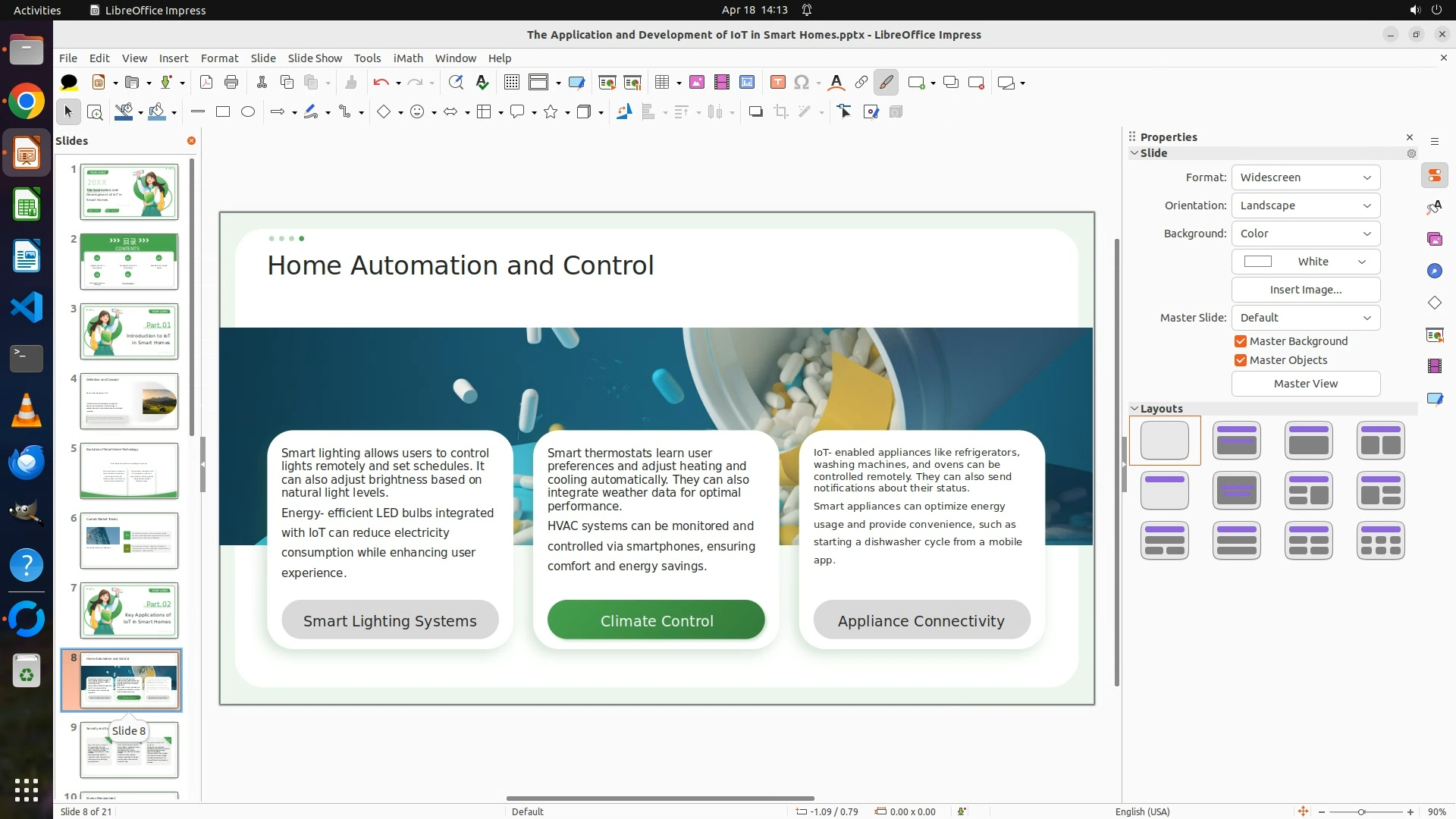This screenshot has height=819, width=1456.
Task: Open the Format dropdown showing Widescreen
Action: tap(1305, 177)
